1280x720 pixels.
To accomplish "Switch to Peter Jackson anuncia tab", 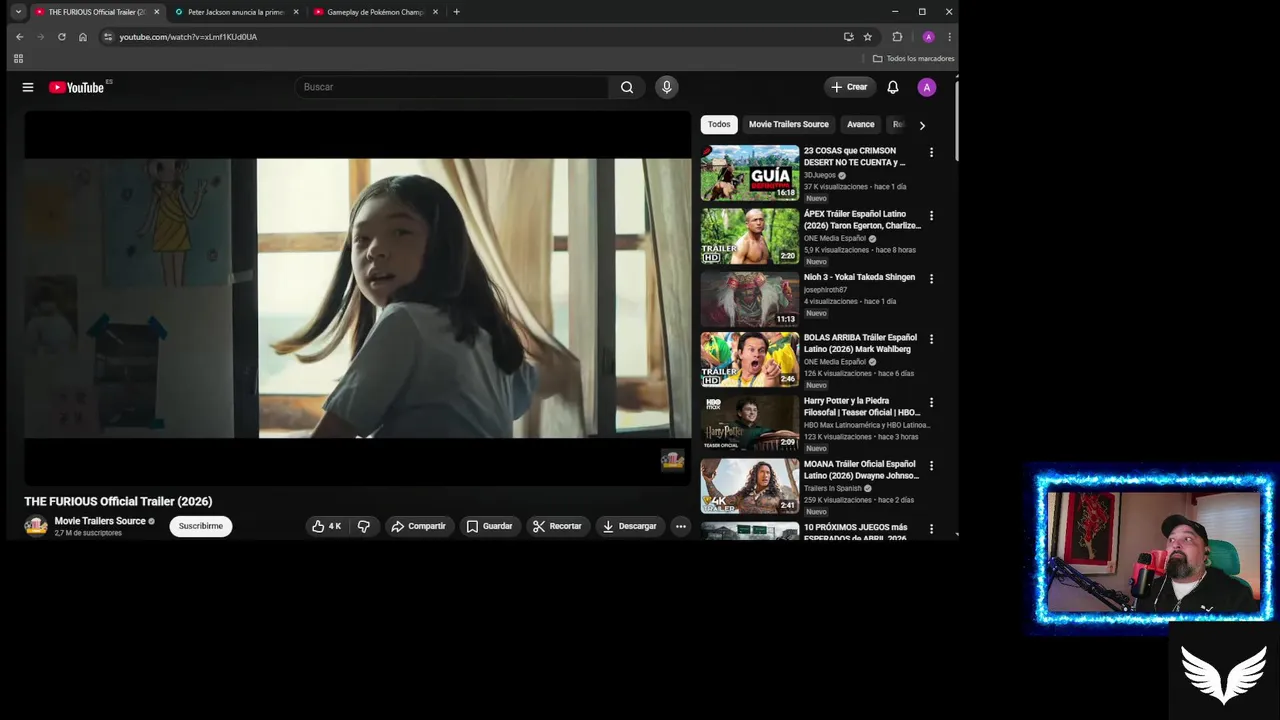I will coord(236,12).
